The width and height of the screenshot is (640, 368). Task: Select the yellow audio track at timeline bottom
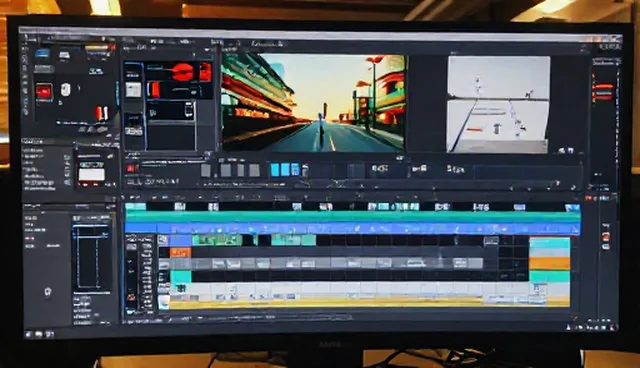[369, 303]
